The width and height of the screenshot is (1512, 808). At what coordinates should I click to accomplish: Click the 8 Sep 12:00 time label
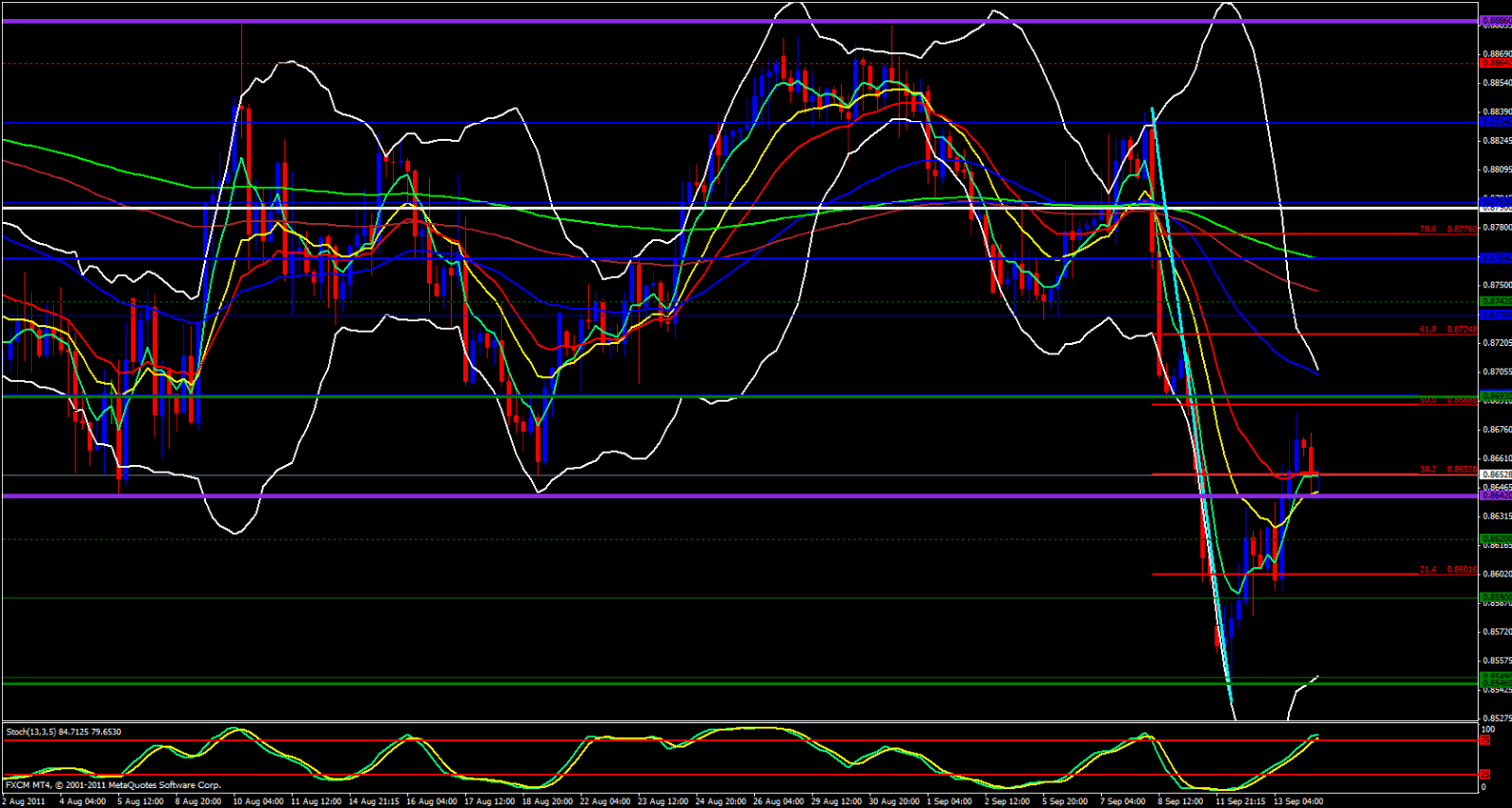coord(1180,801)
